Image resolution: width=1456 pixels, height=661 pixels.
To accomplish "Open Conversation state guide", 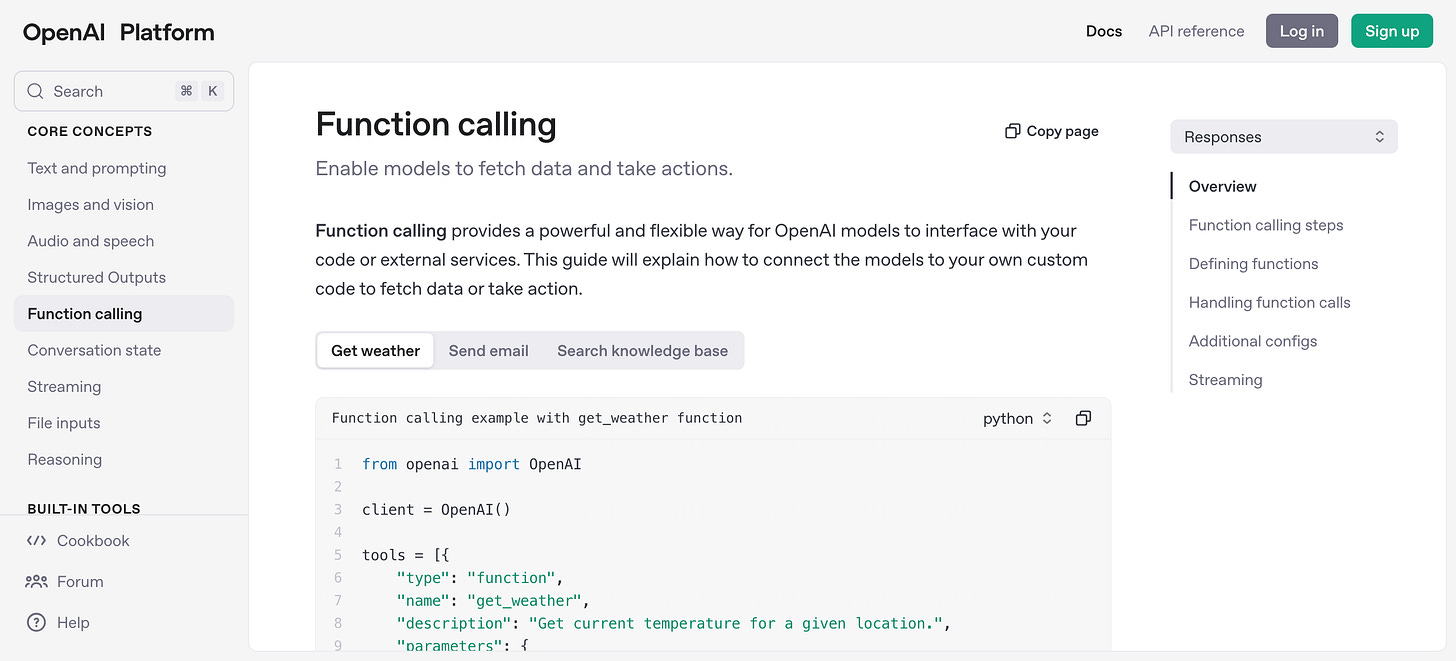I will point(94,350).
